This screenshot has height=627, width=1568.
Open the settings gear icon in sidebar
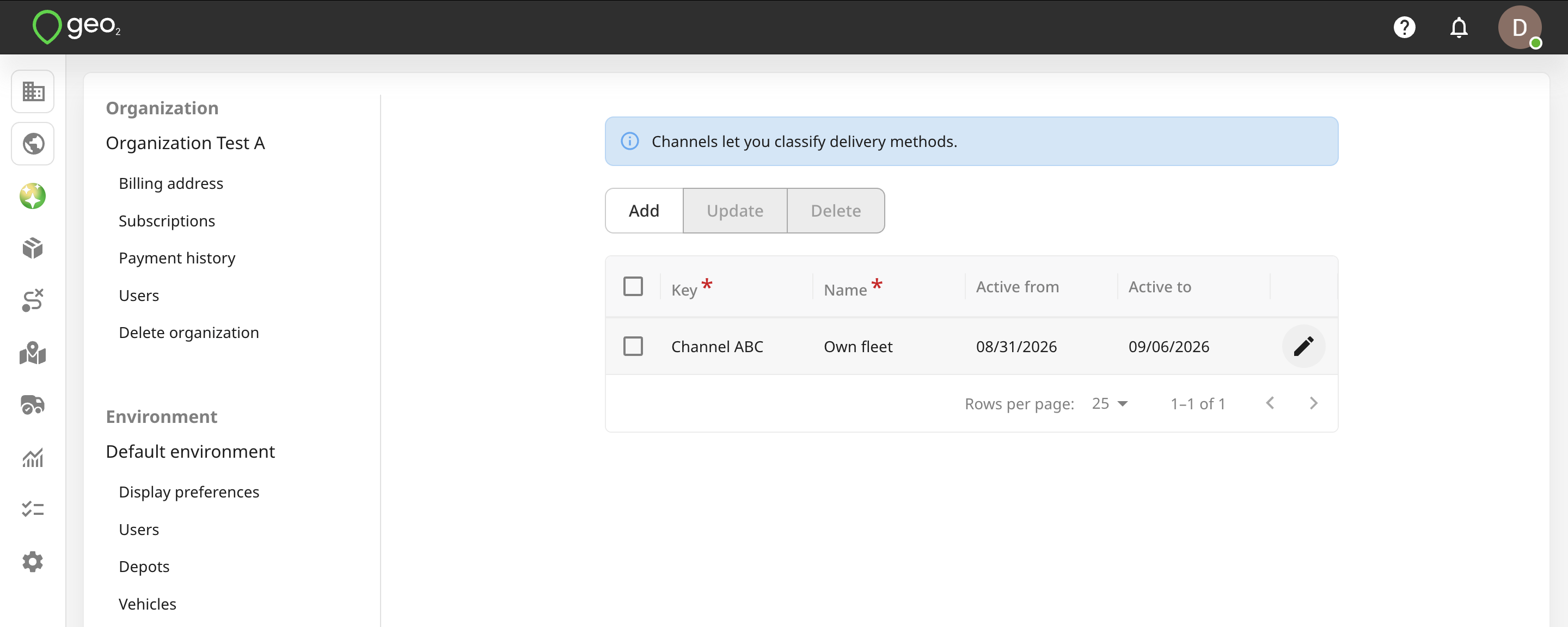point(33,561)
